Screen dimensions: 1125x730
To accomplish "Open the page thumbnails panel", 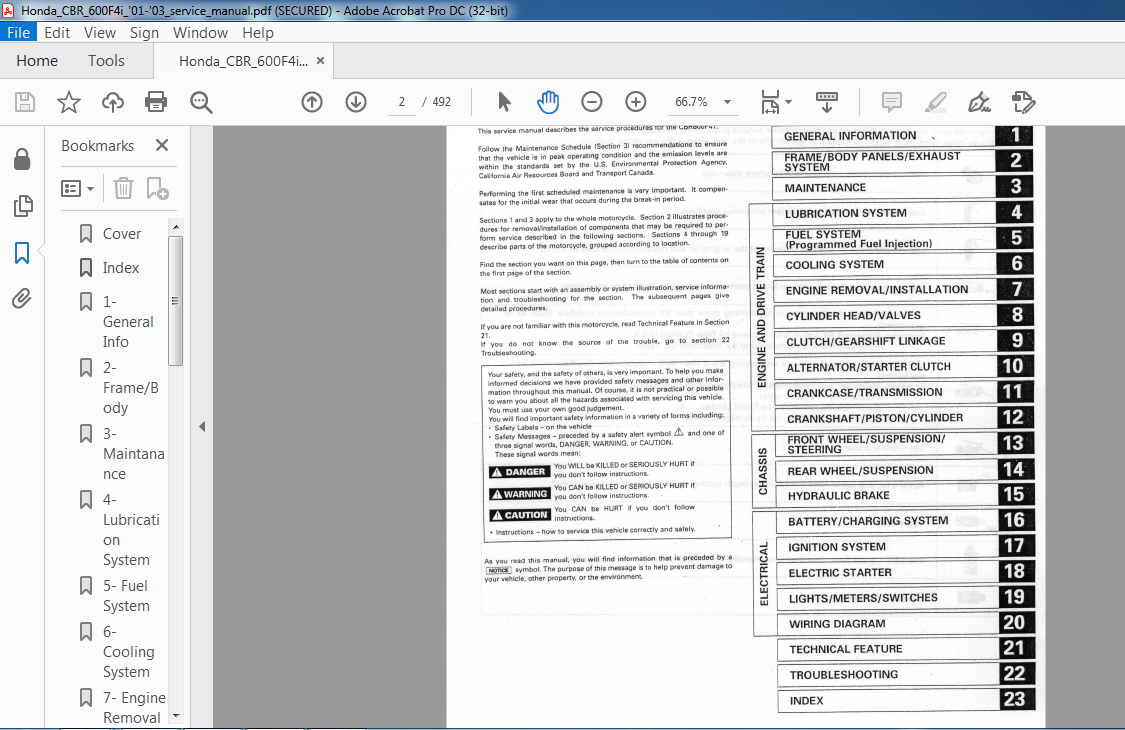I will tap(22, 206).
